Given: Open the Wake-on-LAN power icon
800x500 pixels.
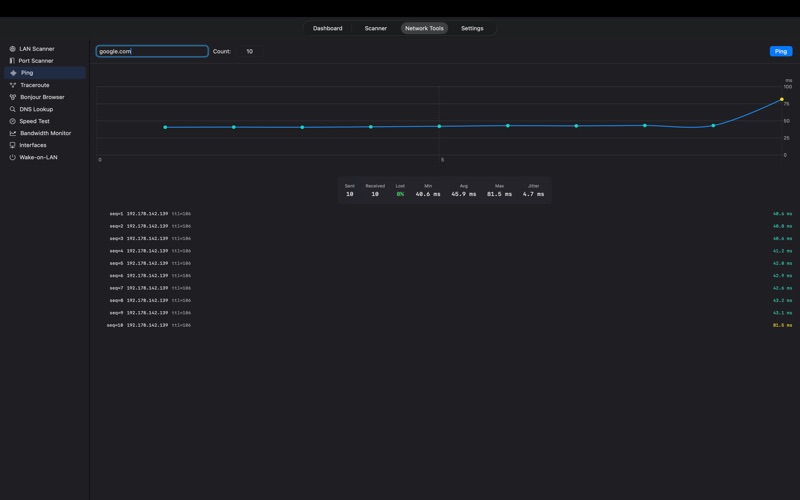Looking at the screenshot, I should click(13, 158).
